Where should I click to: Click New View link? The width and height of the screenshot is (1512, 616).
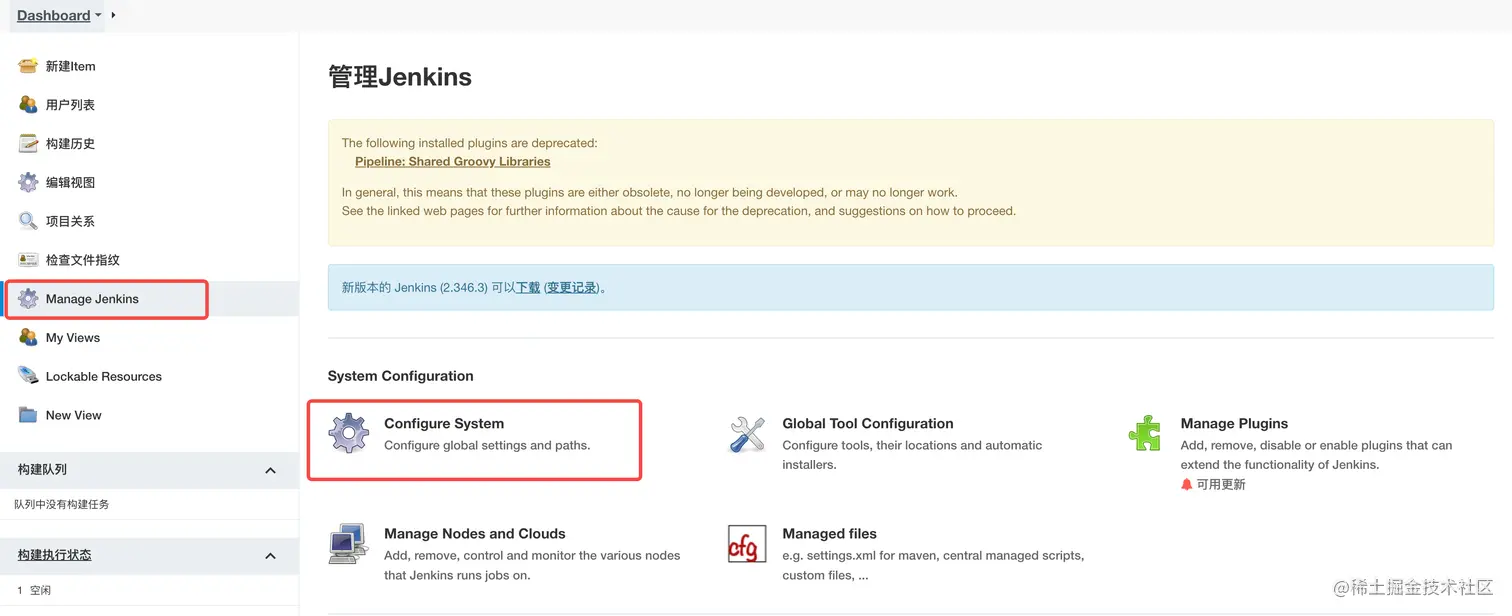tap(74, 415)
